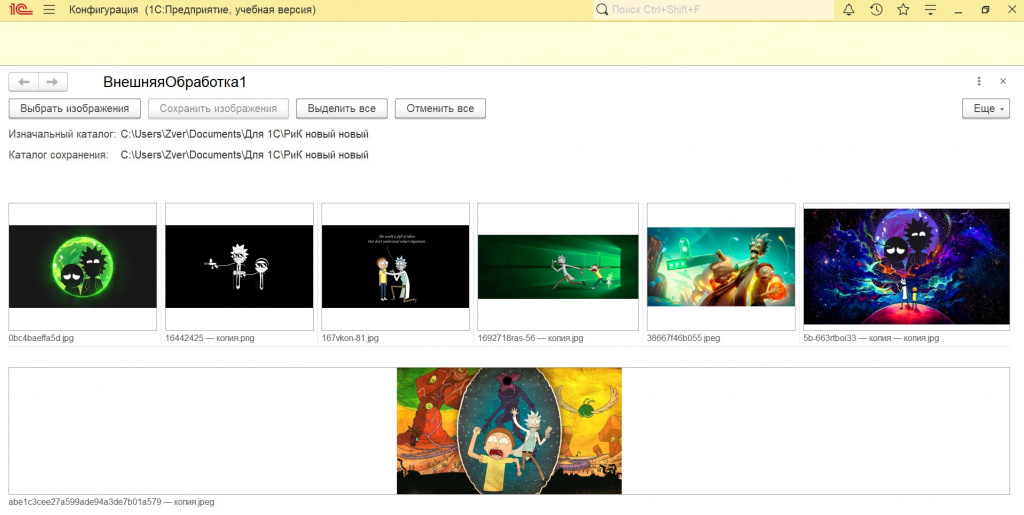Open notifications bell icon
The image size is (1024, 515).
(x=848, y=10)
